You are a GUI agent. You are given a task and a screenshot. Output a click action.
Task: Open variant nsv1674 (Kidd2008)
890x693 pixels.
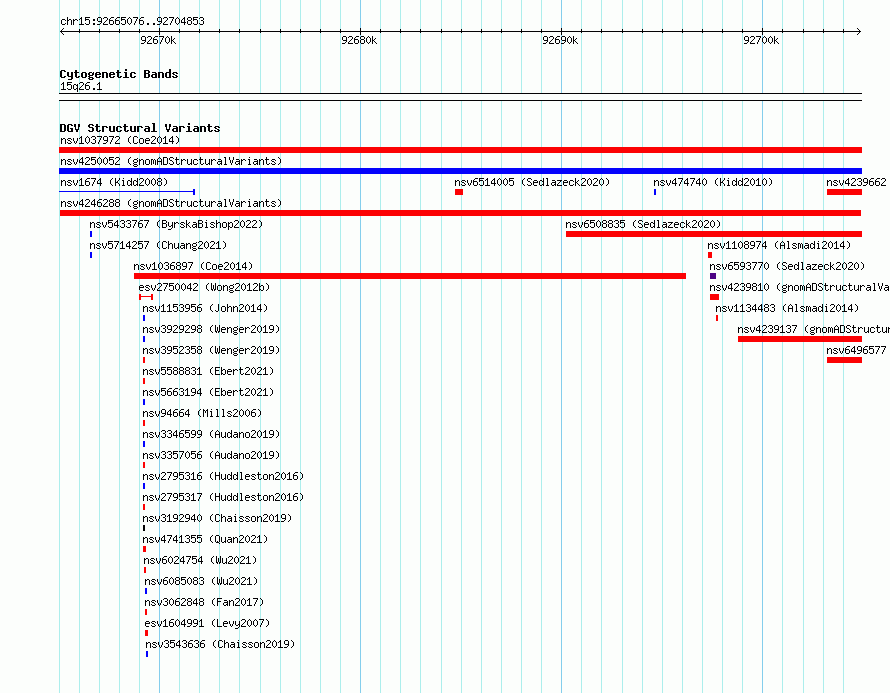tap(114, 182)
